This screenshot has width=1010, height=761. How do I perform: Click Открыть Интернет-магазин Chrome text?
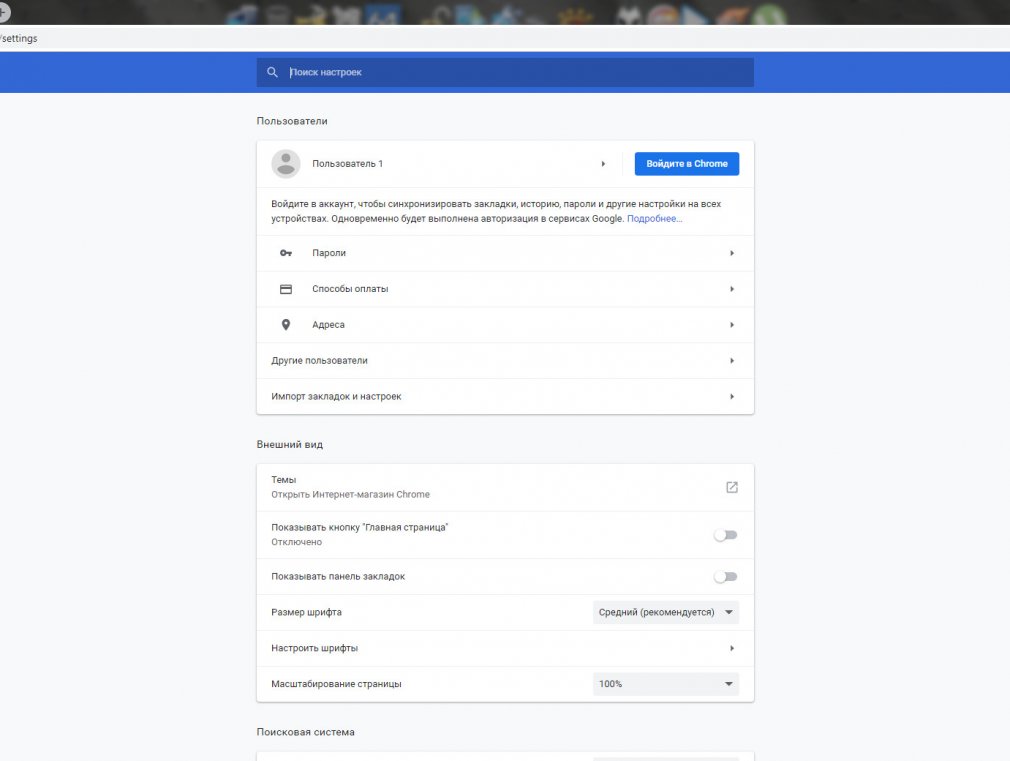pos(350,494)
